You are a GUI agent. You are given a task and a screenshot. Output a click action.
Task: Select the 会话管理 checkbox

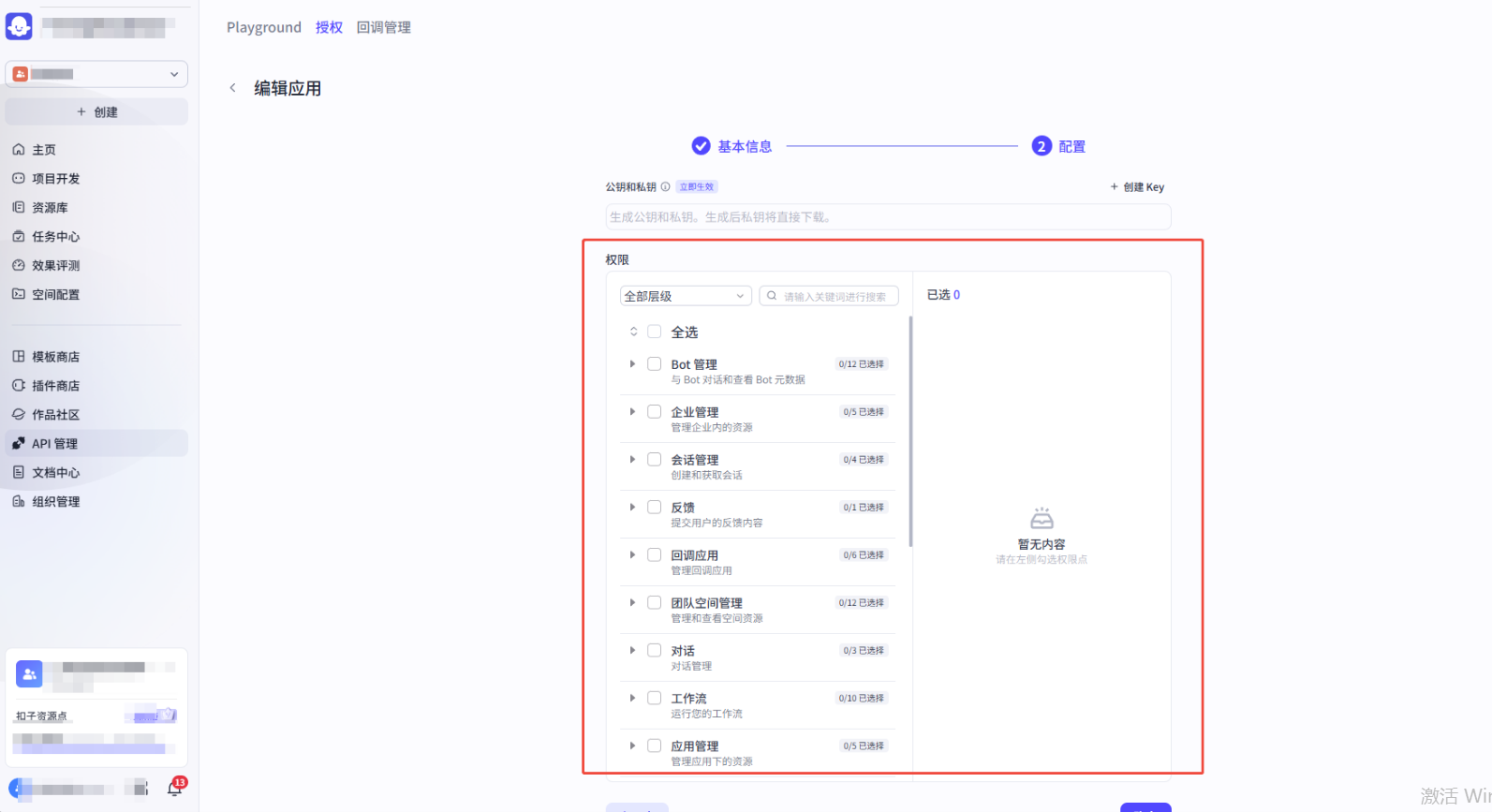(x=655, y=460)
